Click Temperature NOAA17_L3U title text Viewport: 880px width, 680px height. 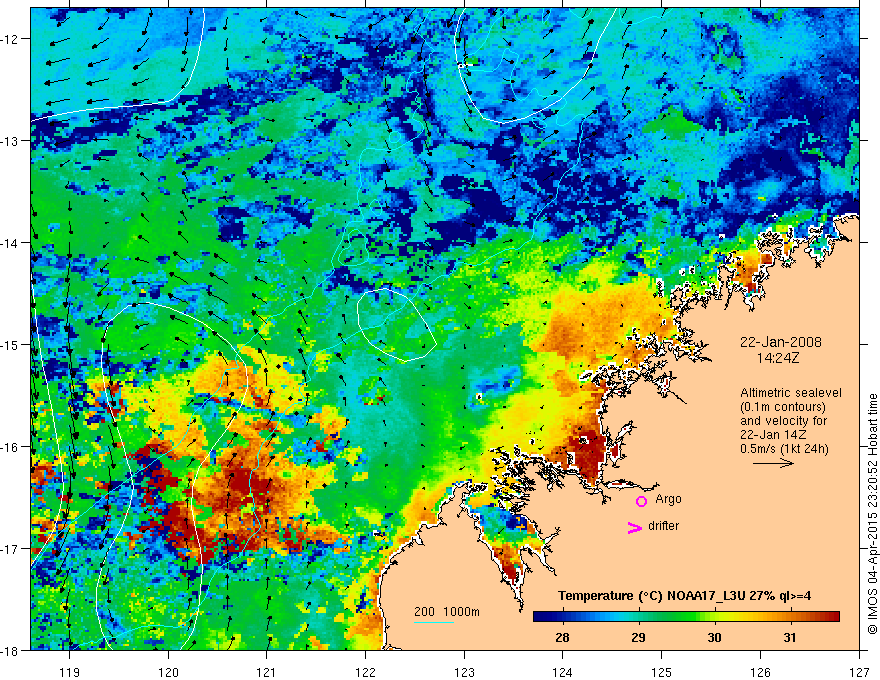tap(684, 596)
